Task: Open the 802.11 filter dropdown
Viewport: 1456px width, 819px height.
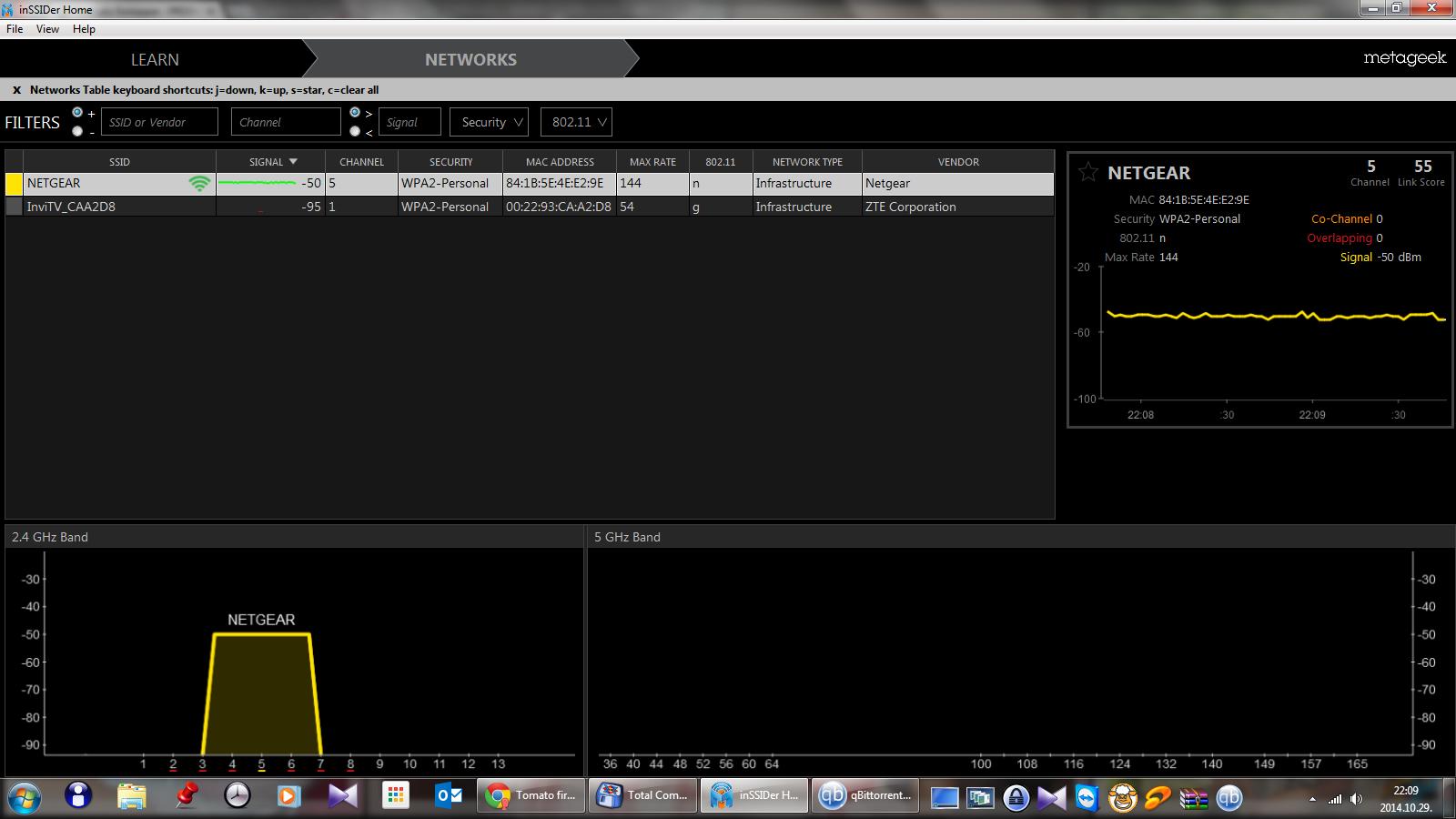Action: [576, 122]
